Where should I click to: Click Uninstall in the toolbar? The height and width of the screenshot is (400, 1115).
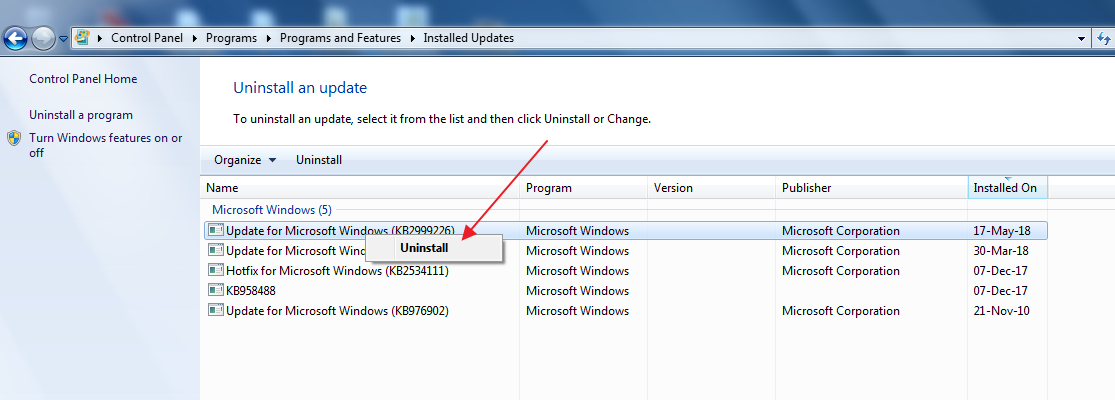coord(319,160)
